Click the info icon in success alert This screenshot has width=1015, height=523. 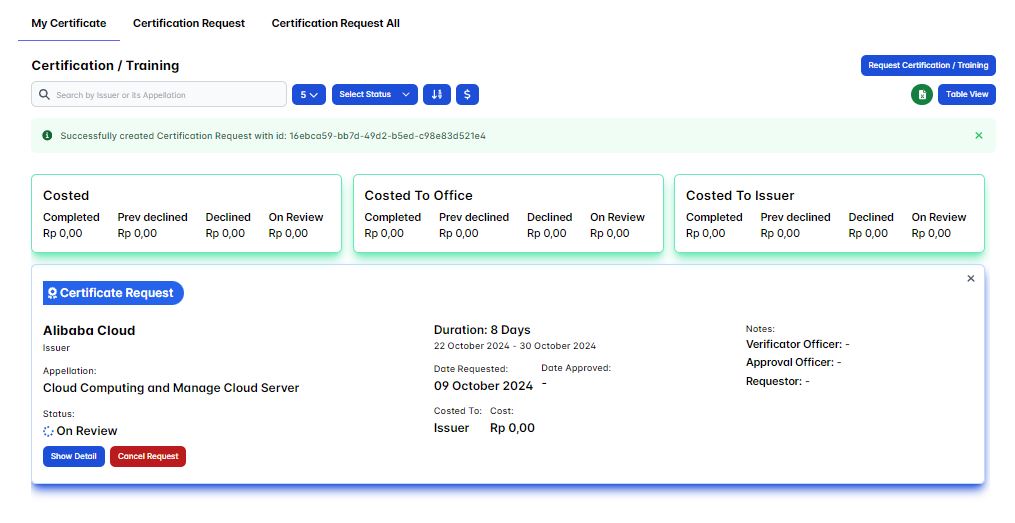pos(47,135)
